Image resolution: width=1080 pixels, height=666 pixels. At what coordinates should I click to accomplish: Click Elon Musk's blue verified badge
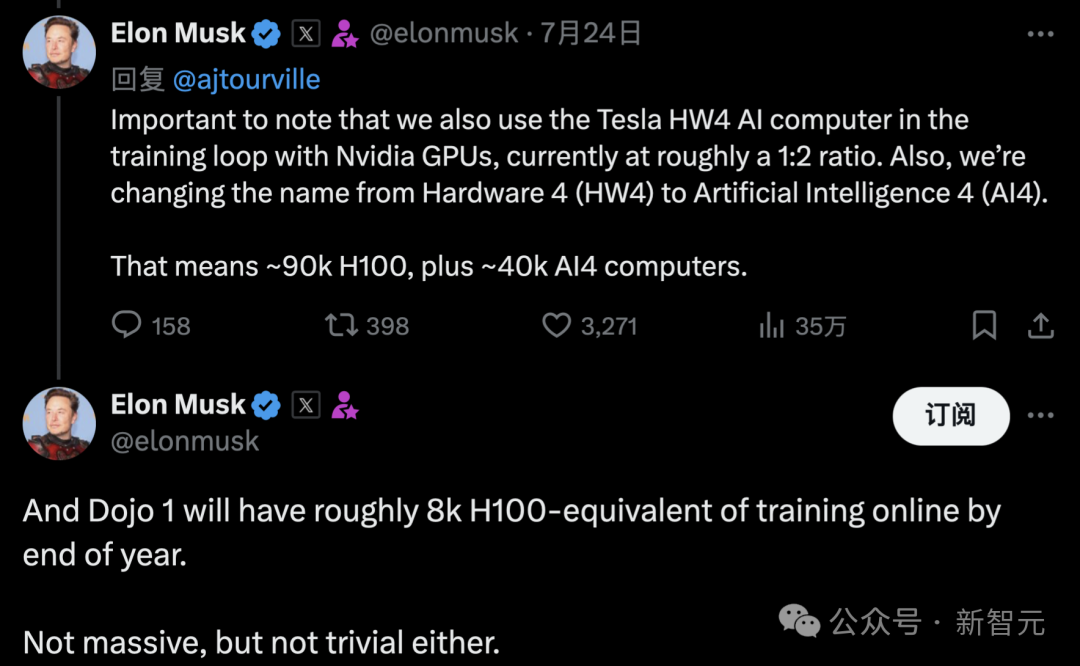coord(263,32)
